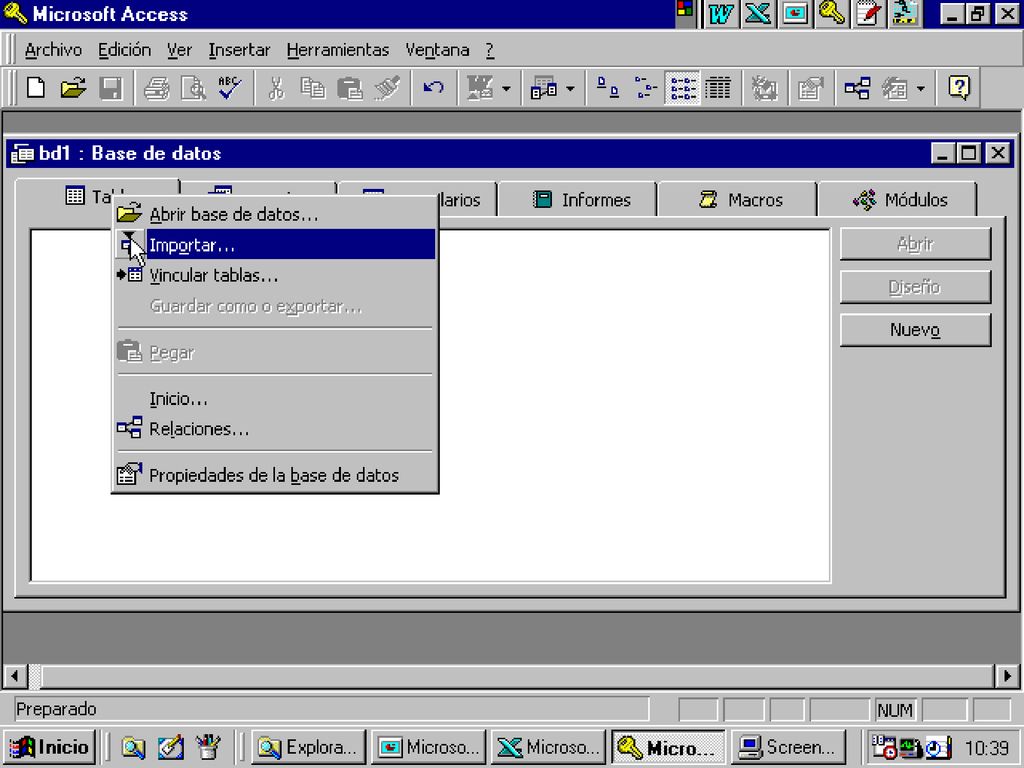This screenshot has width=1024, height=768.
Task: Open the Code editor toolbar icon
Action: tap(763, 88)
